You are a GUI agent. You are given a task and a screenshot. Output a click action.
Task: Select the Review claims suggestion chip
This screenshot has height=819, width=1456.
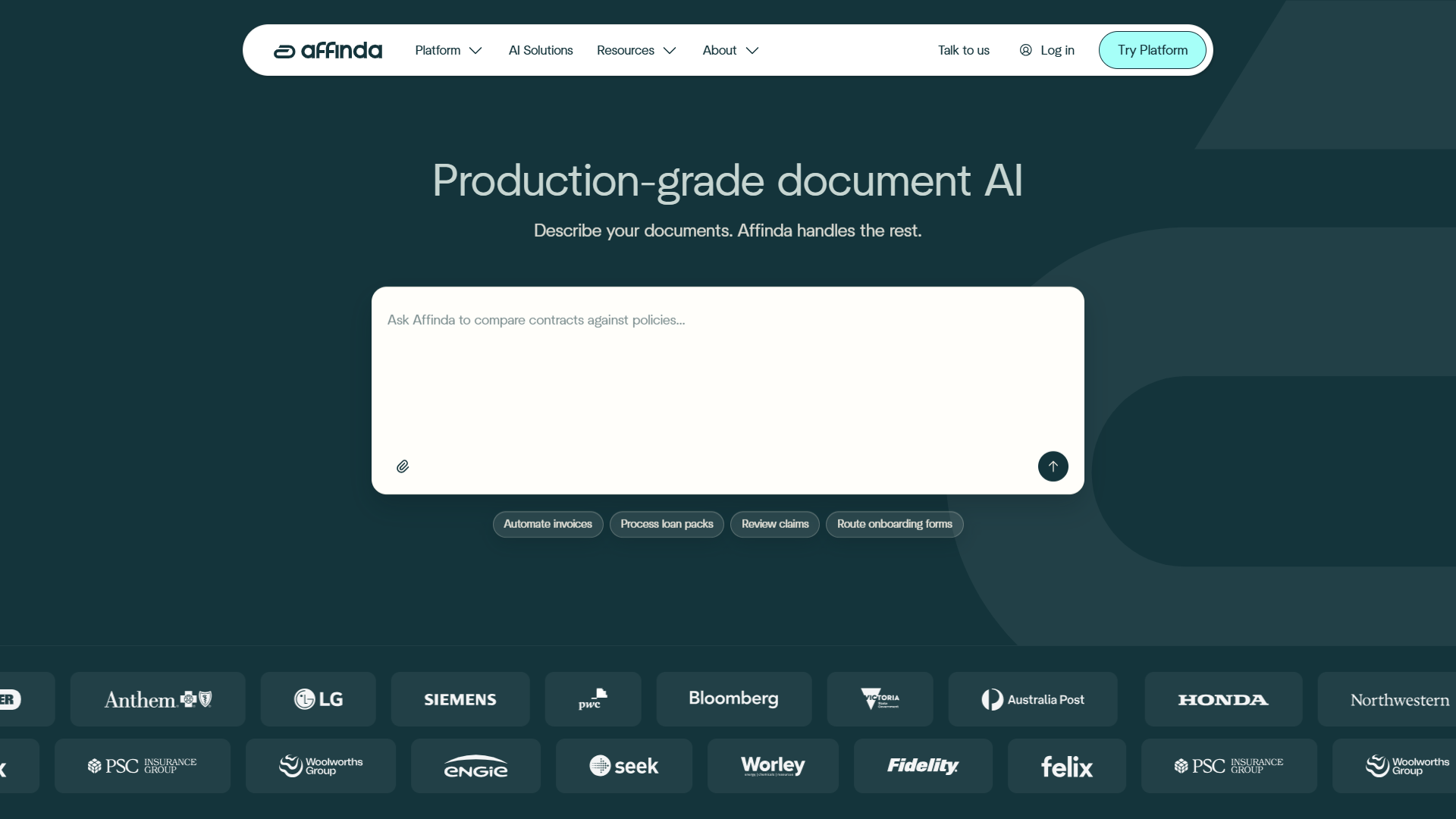(x=775, y=524)
